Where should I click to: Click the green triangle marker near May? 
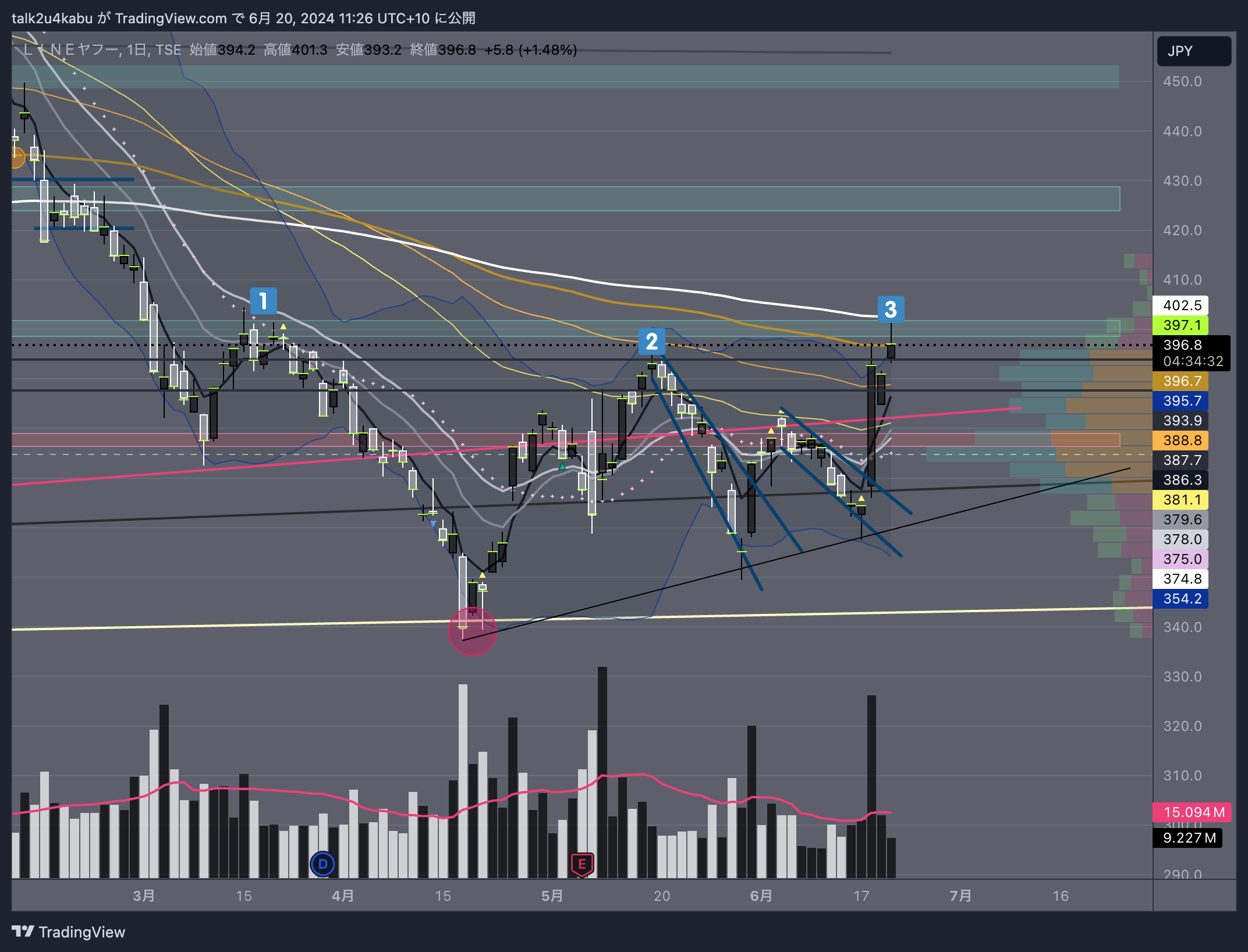[562, 467]
